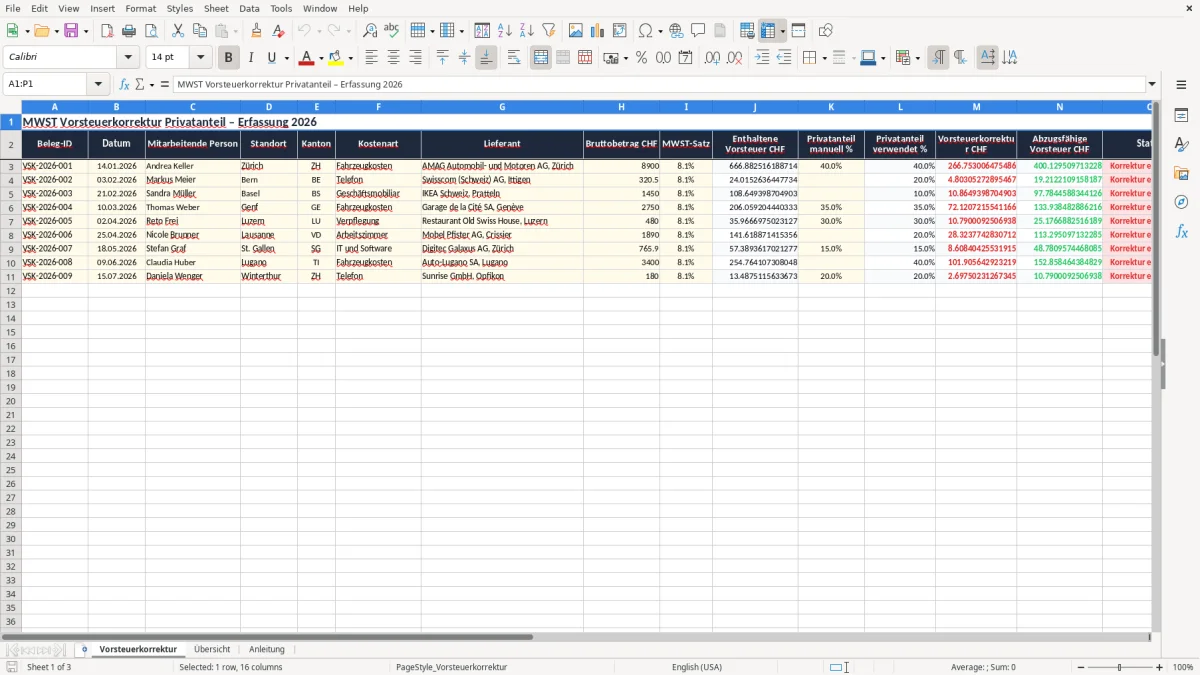Expand the formula bar
This screenshot has height=675, width=1200.
1153,85
